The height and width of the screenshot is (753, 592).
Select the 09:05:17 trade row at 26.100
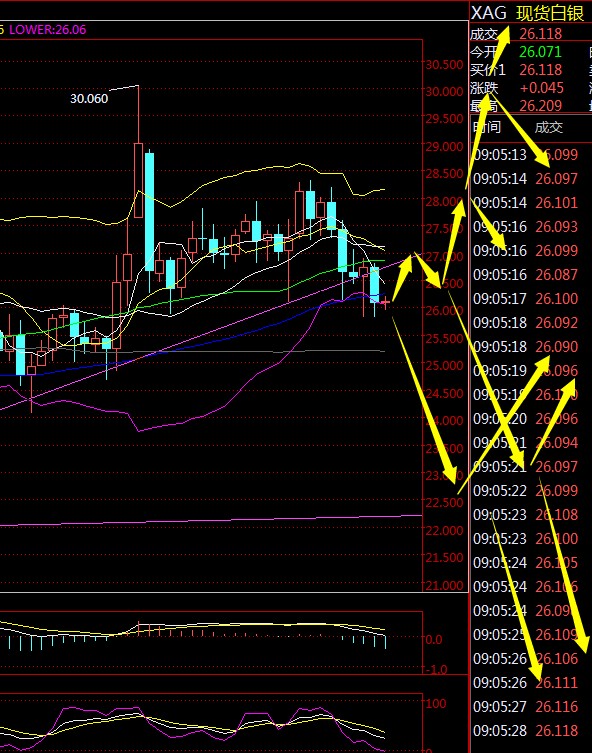(525, 299)
